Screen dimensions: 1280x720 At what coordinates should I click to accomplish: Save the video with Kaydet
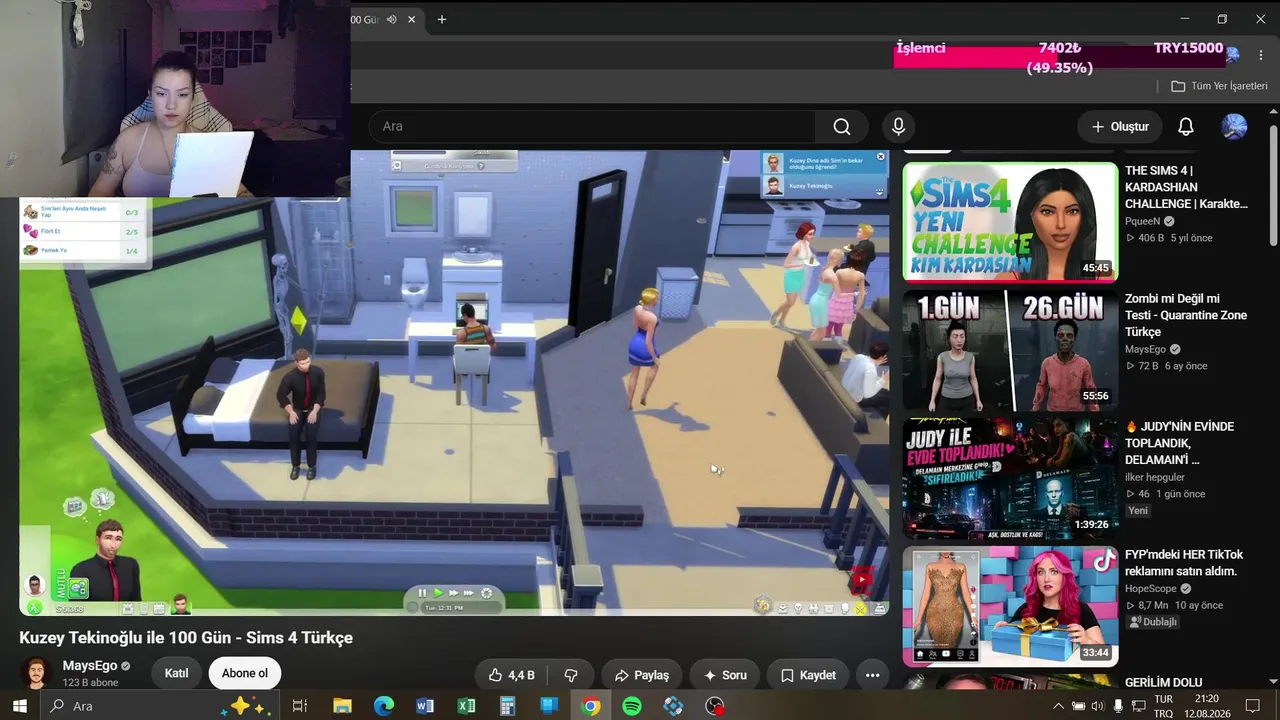[807, 675]
